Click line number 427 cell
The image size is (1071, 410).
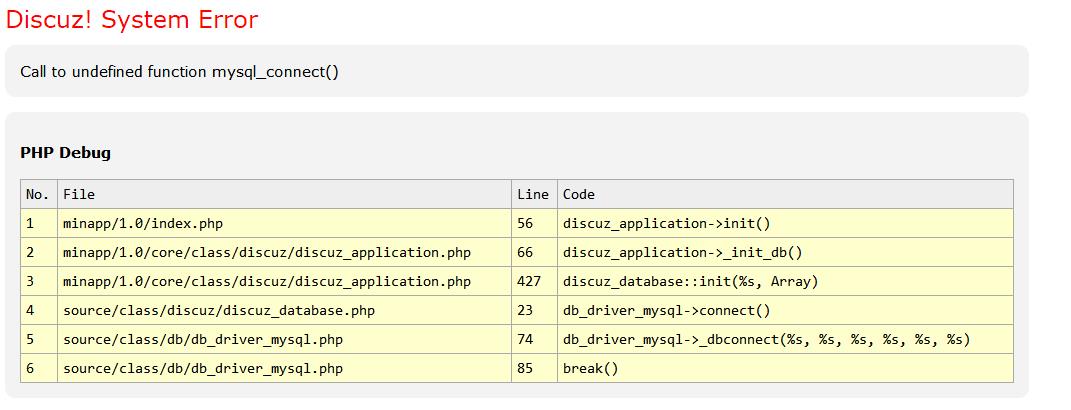(534, 282)
